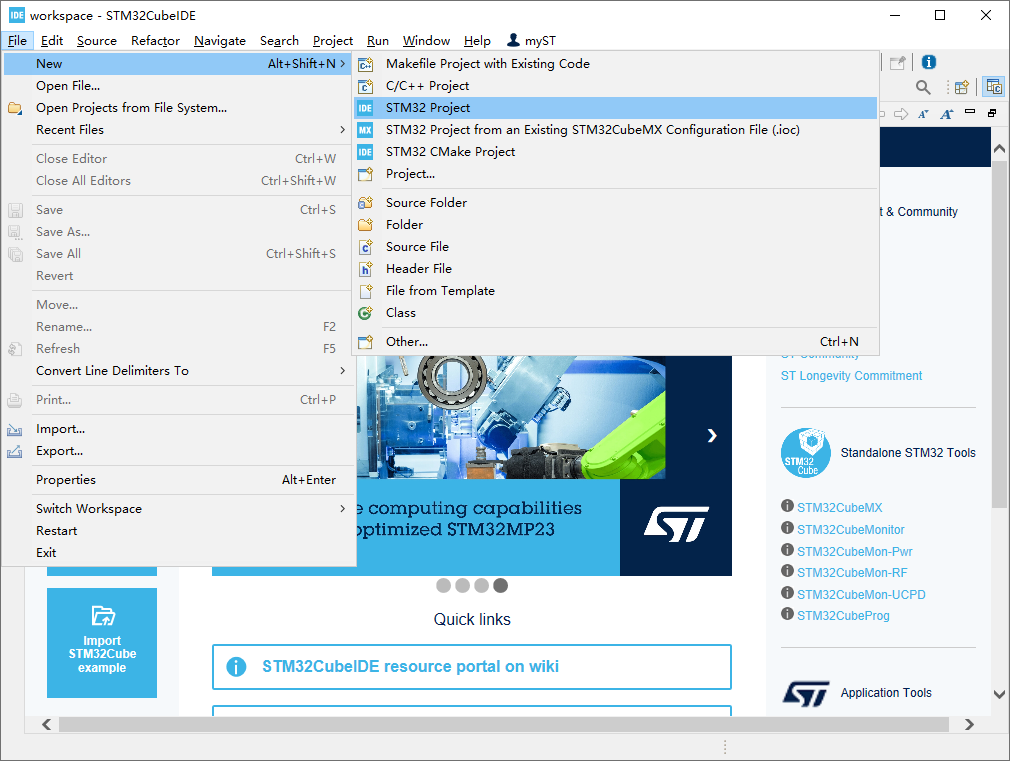Open the Information Center toolbar icon

928,62
